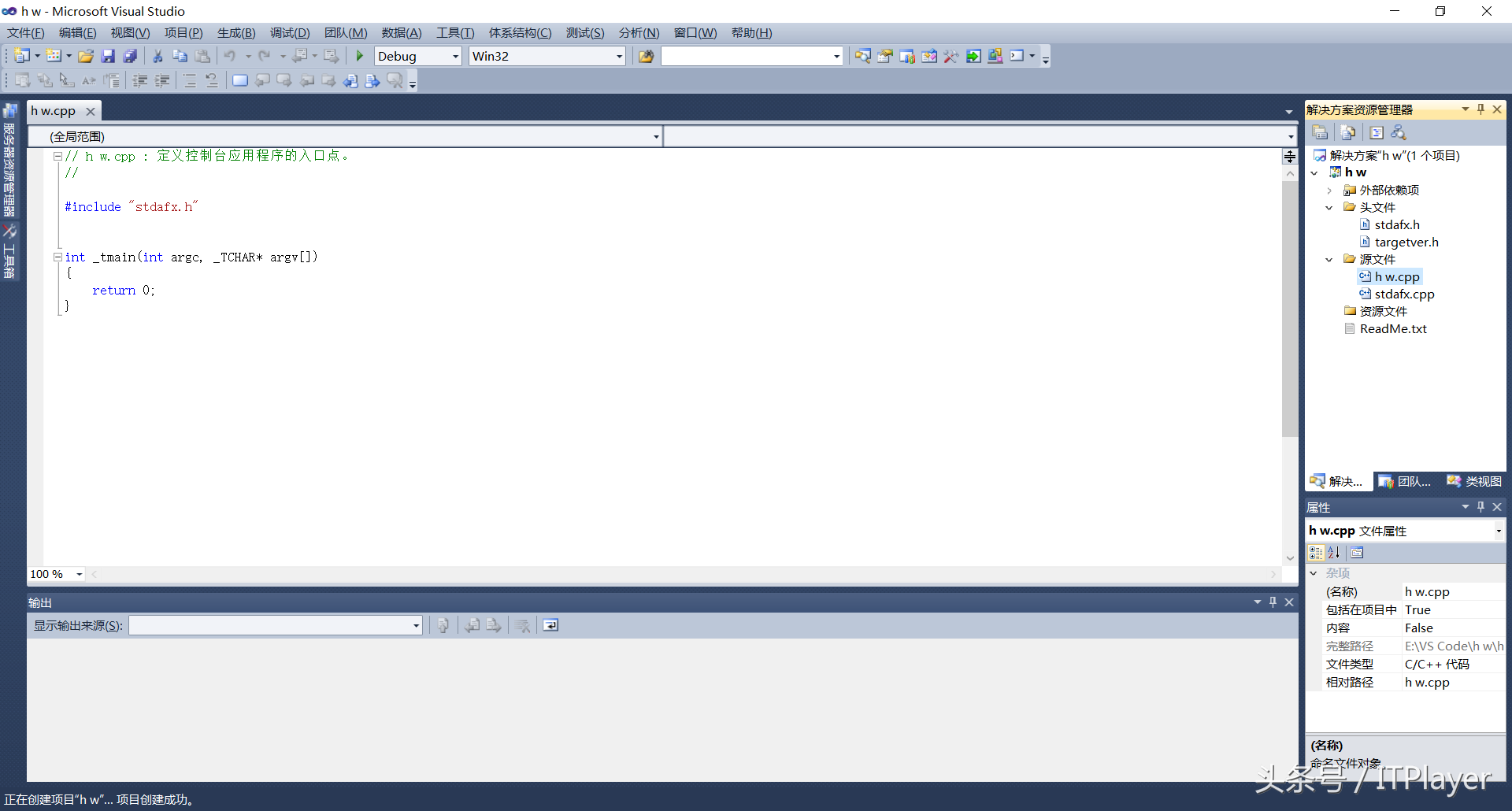Collapse the h w project node
Viewport: 1512px width, 811px height.
tap(1314, 172)
